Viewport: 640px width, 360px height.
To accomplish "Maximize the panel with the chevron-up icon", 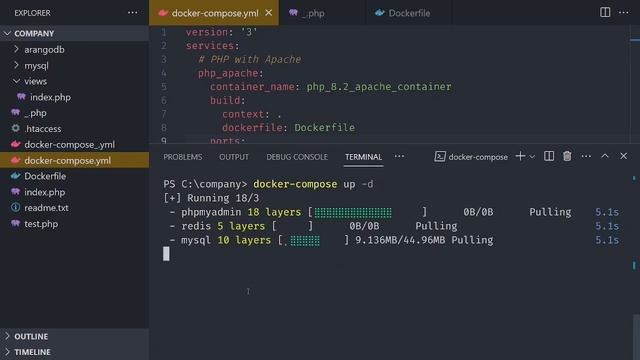I will coord(605,156).
